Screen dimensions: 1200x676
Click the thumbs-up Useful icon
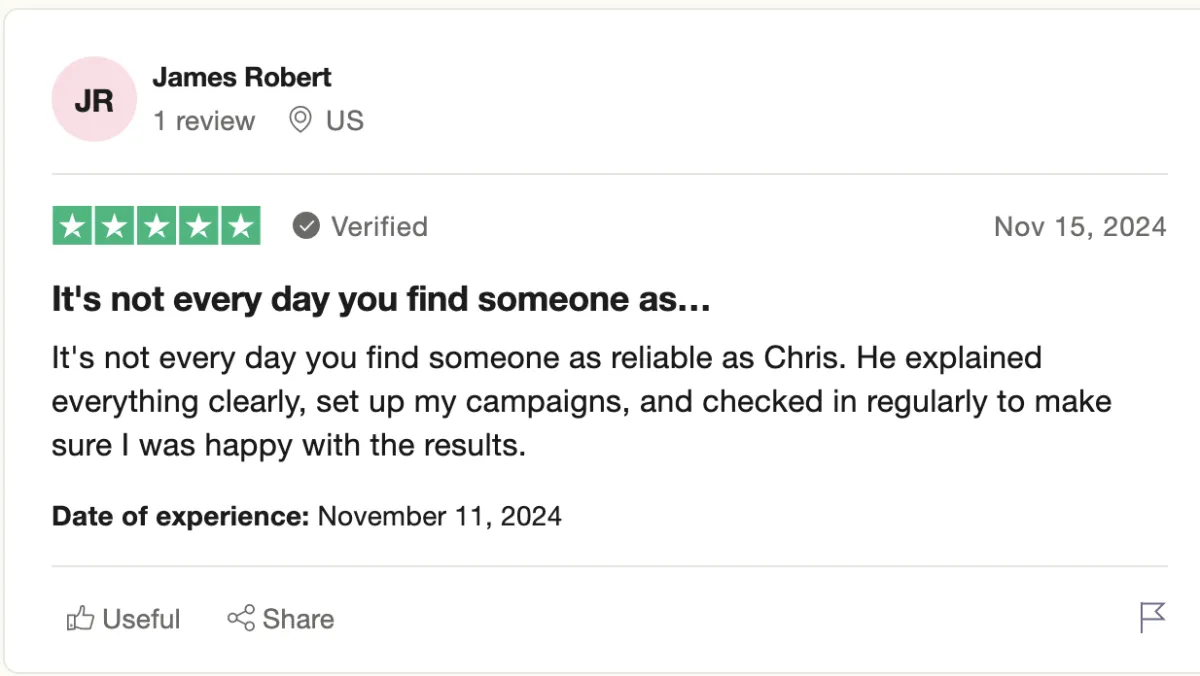coord(80,619)
